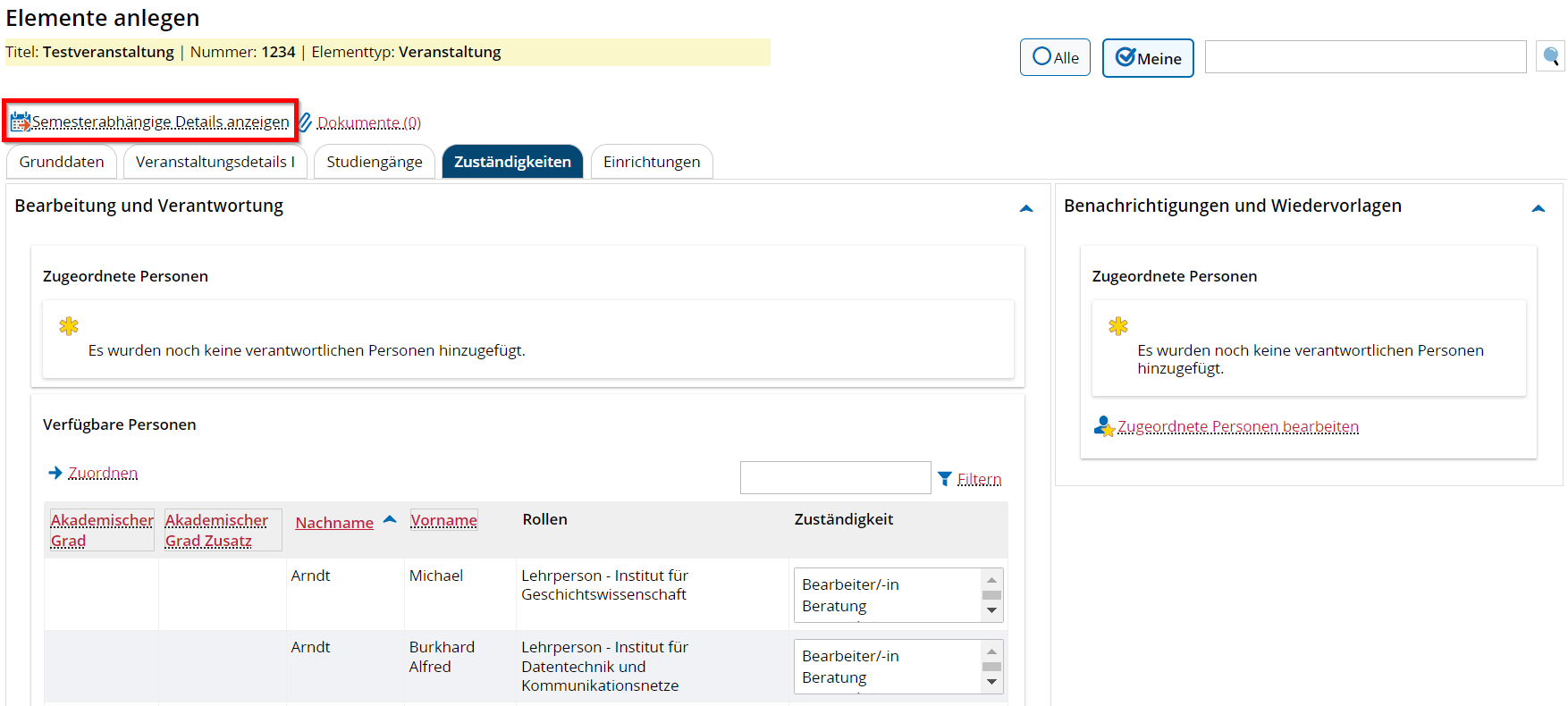Viewport: 1568px width, 706px height.
Task: Click the paperclip Dokumente icon
Action: click(x=305, y=122)
